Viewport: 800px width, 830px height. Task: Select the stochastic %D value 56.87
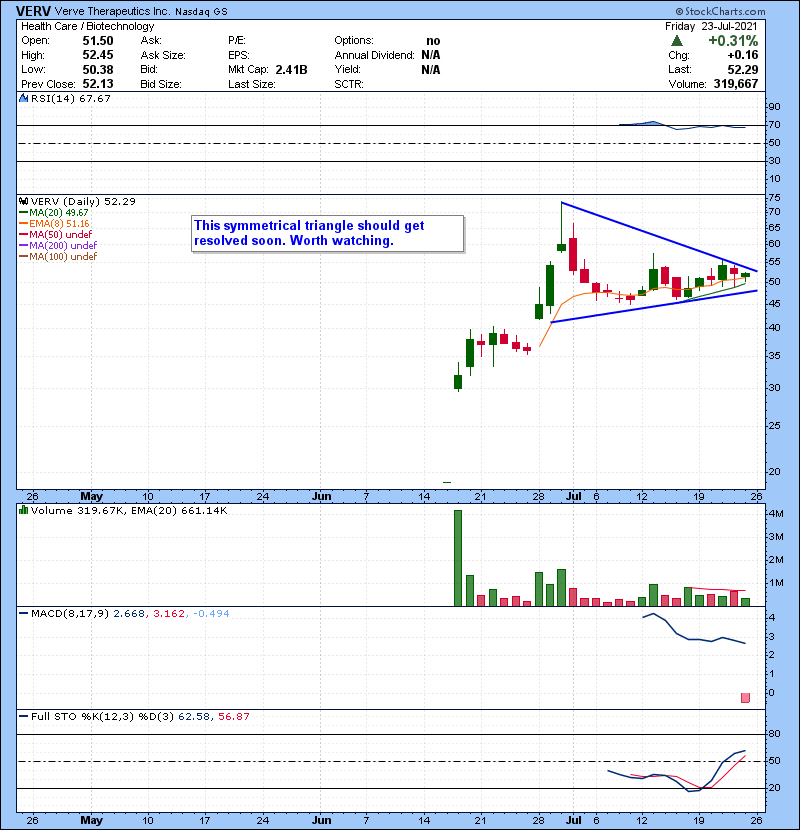233,716
